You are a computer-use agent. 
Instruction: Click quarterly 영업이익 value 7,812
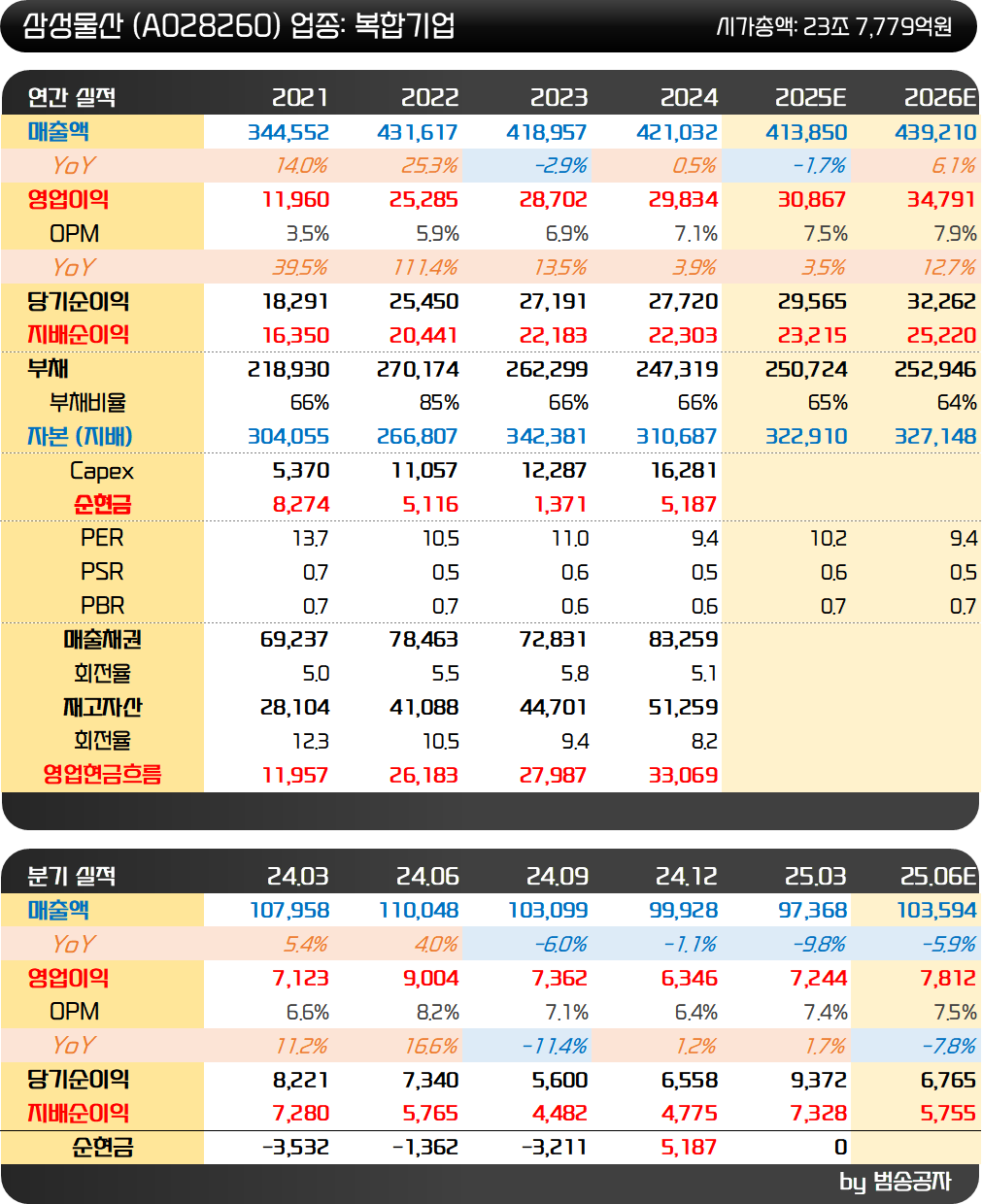point(948,979)
